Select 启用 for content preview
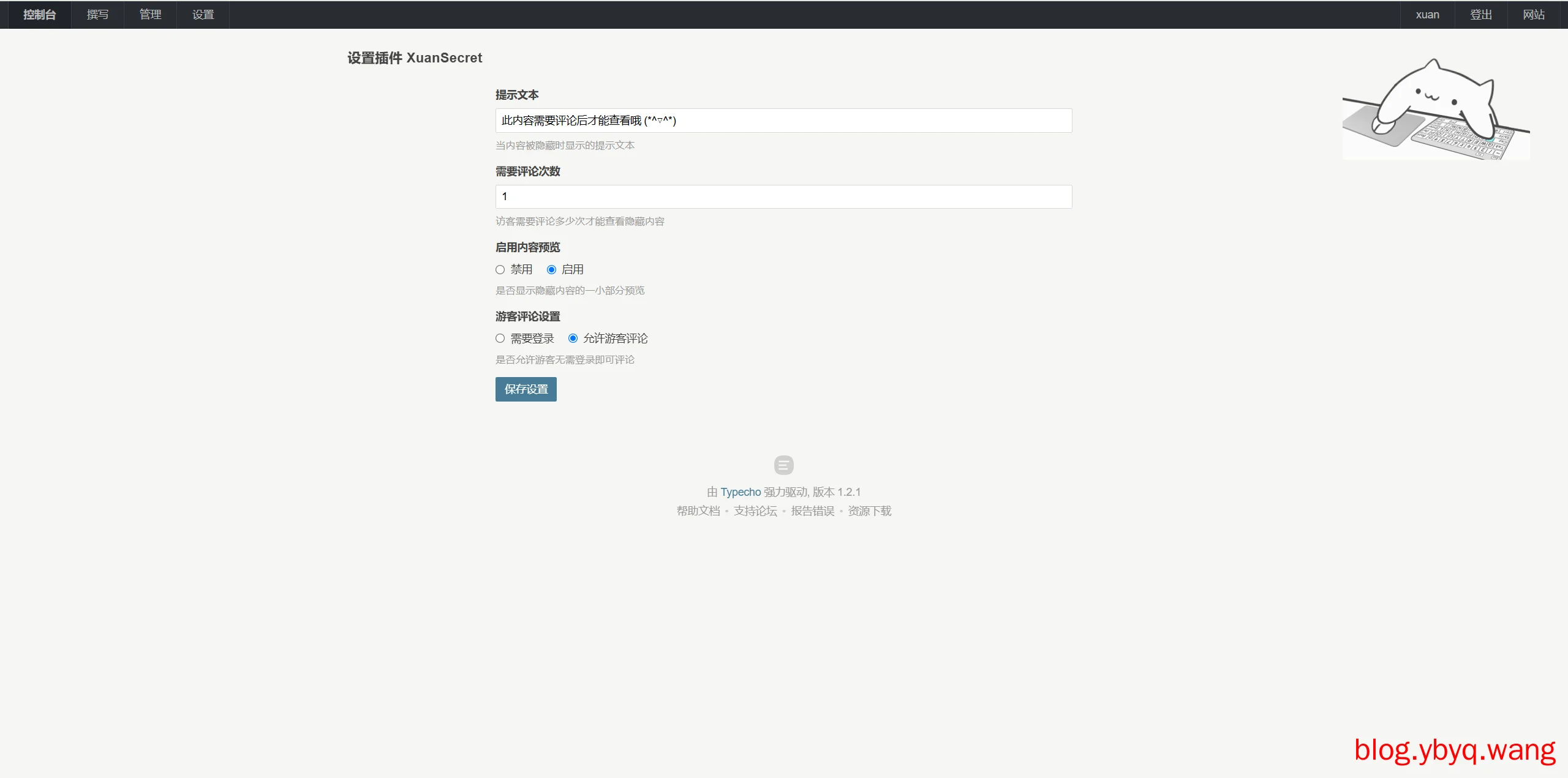 [x=551, y=269]
